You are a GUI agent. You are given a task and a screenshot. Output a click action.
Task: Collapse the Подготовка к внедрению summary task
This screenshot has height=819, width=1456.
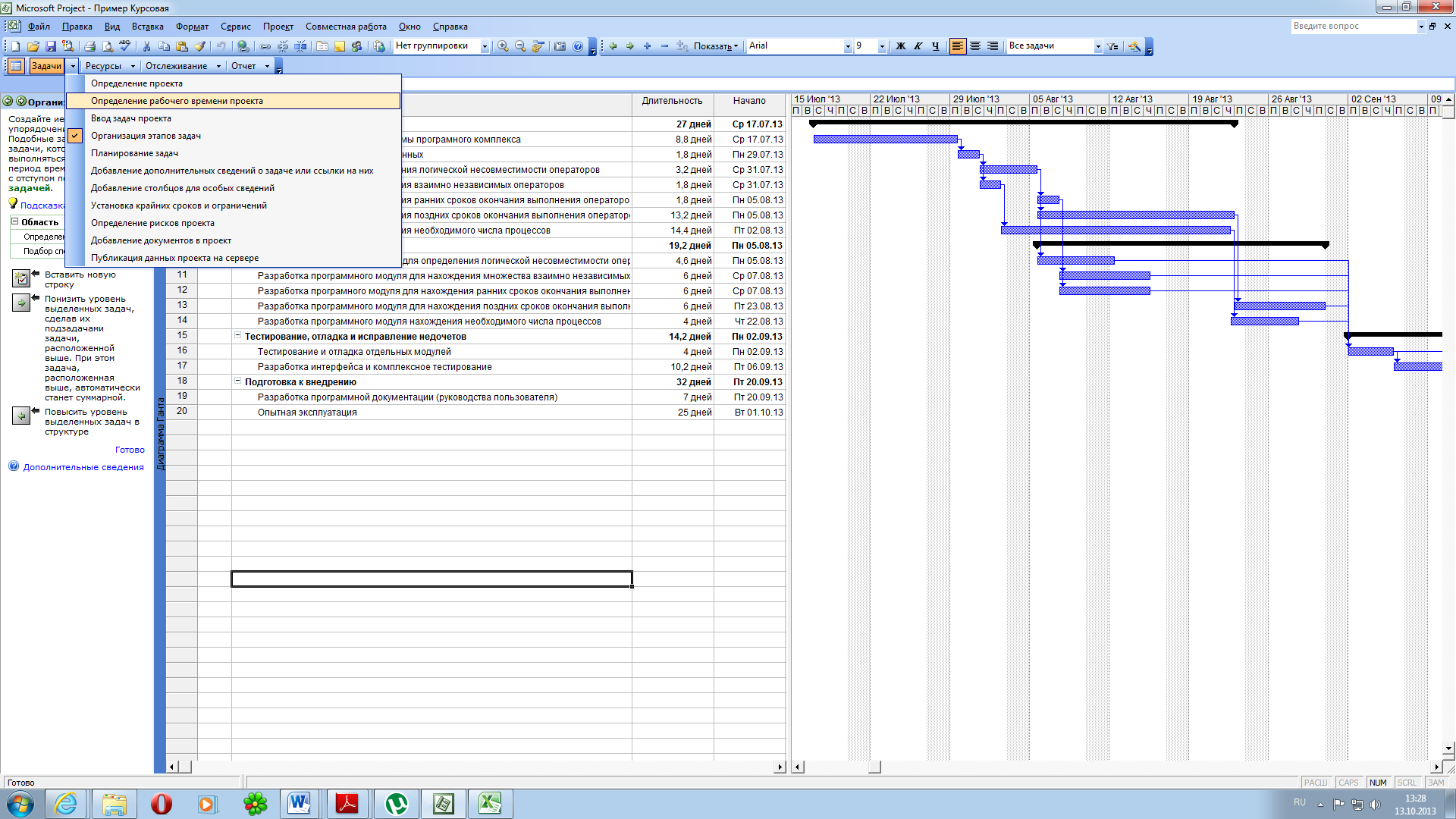click(x=237, y=381)
